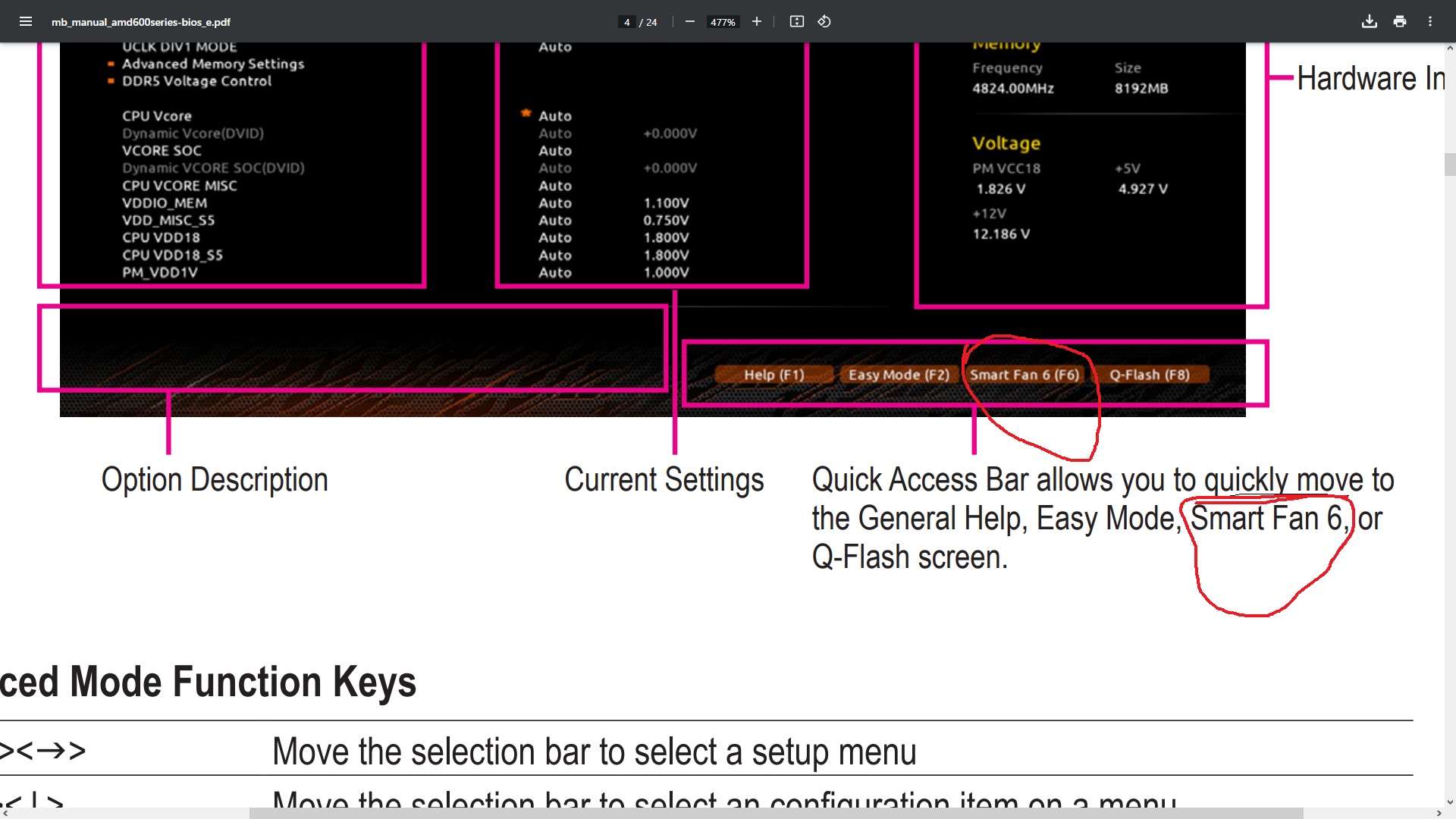Rotate the document counterclockwise
The image size is (1456, 819).
[824, 21]
